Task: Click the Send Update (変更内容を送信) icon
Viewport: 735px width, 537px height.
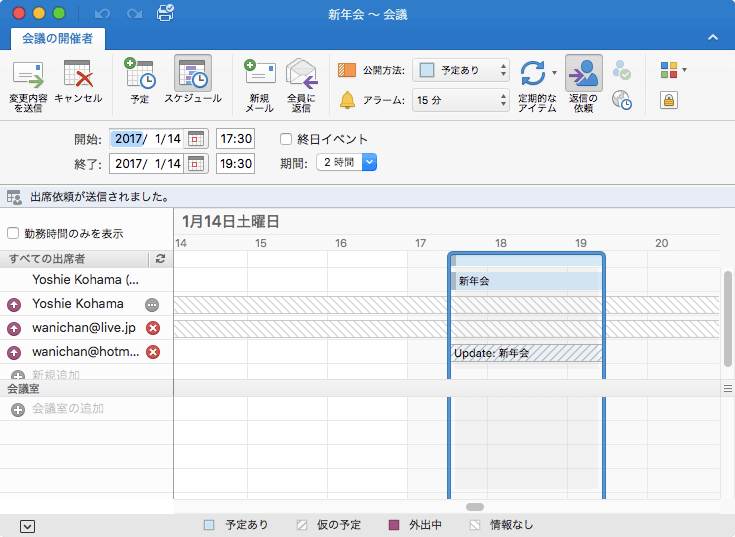Action: [x=28, y=75]
